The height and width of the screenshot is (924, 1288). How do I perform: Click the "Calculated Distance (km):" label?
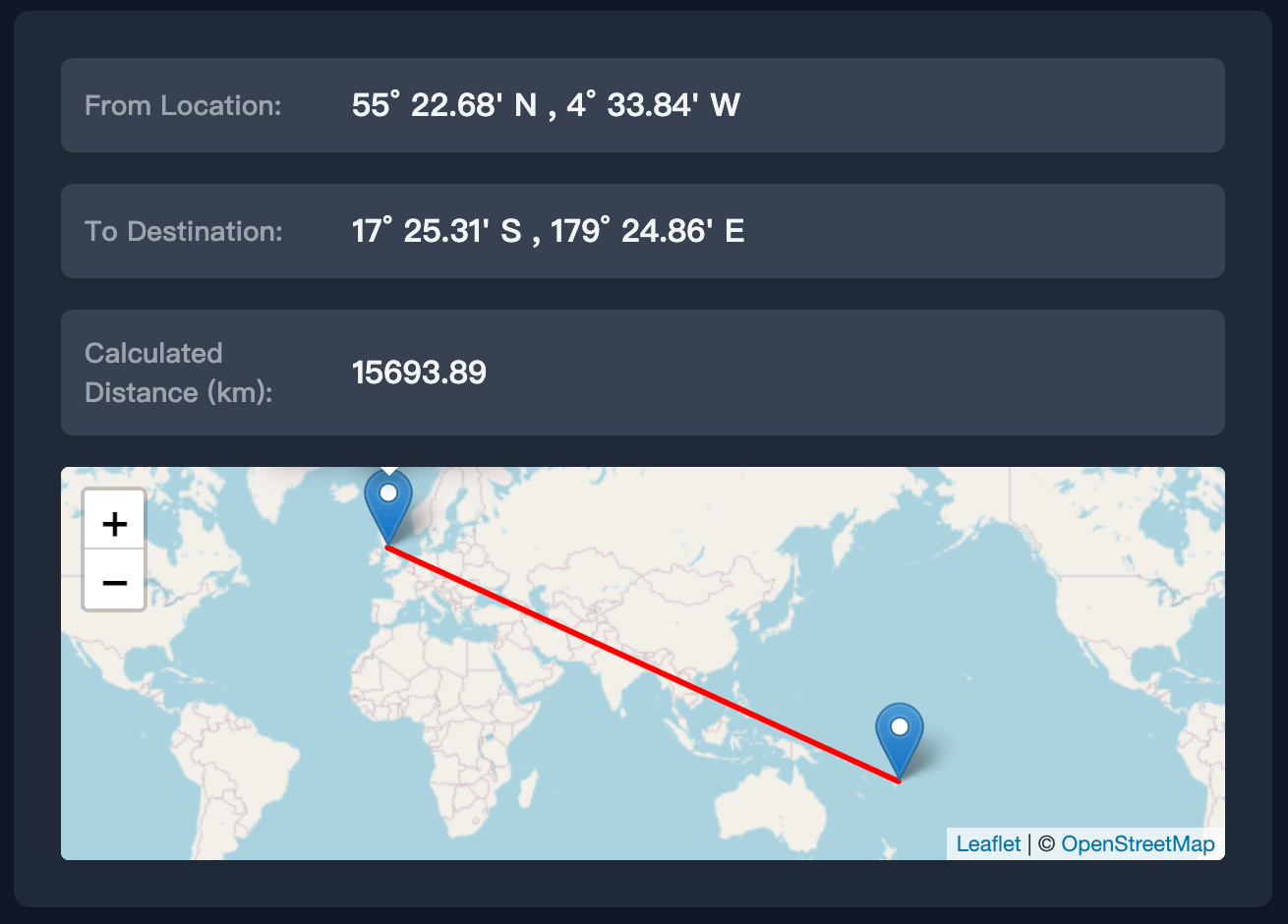[179, 373]
